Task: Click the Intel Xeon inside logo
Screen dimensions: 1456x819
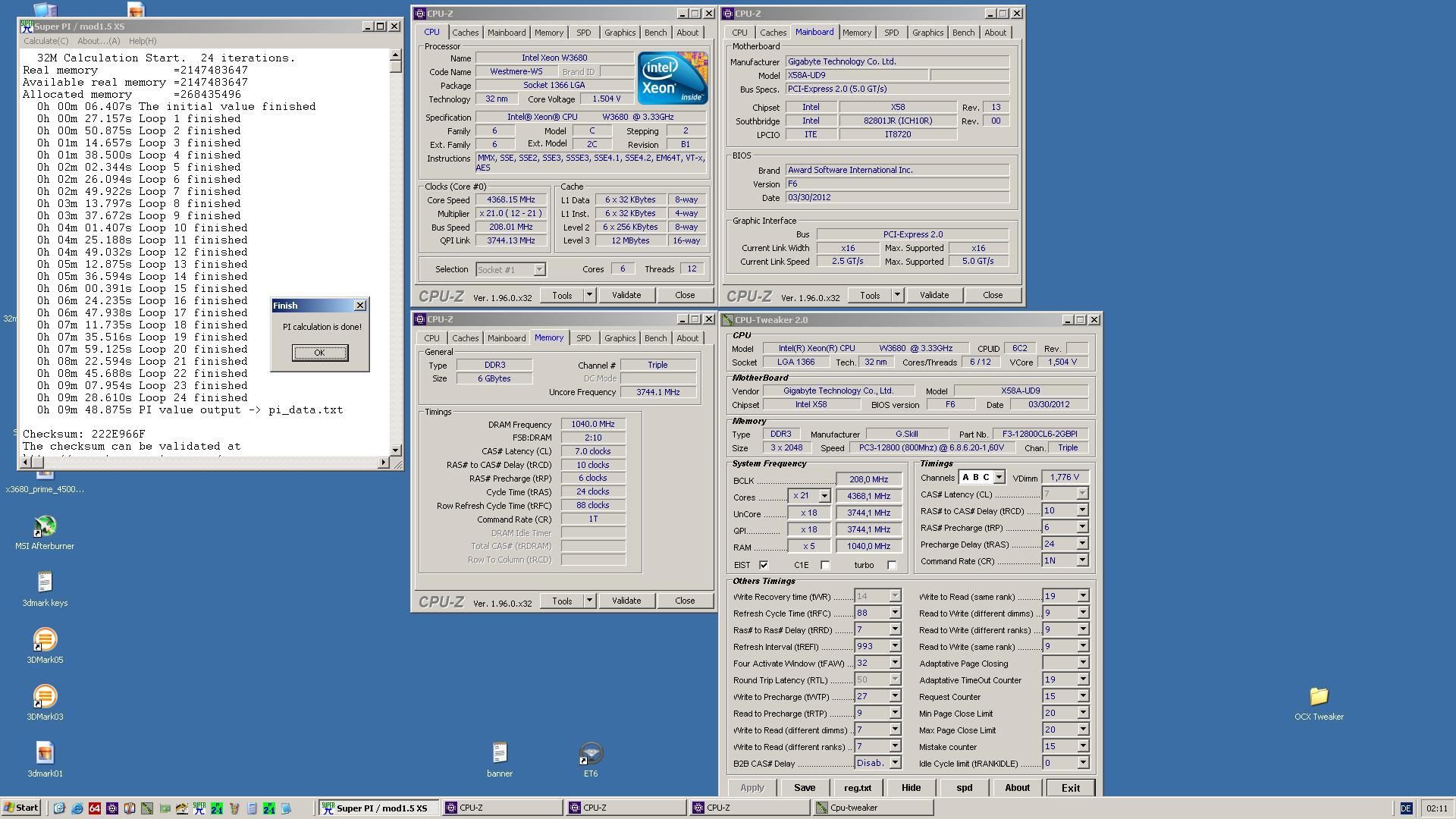Action: pyautogui.click(x=672, y=78)
